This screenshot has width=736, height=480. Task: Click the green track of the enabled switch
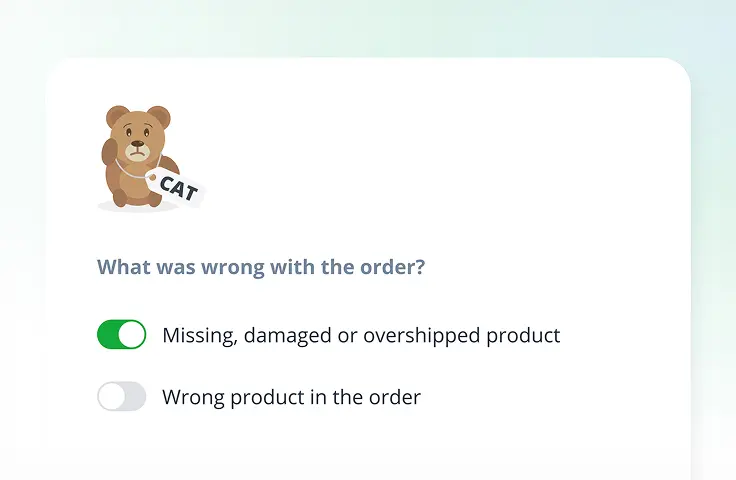point(108,335)
